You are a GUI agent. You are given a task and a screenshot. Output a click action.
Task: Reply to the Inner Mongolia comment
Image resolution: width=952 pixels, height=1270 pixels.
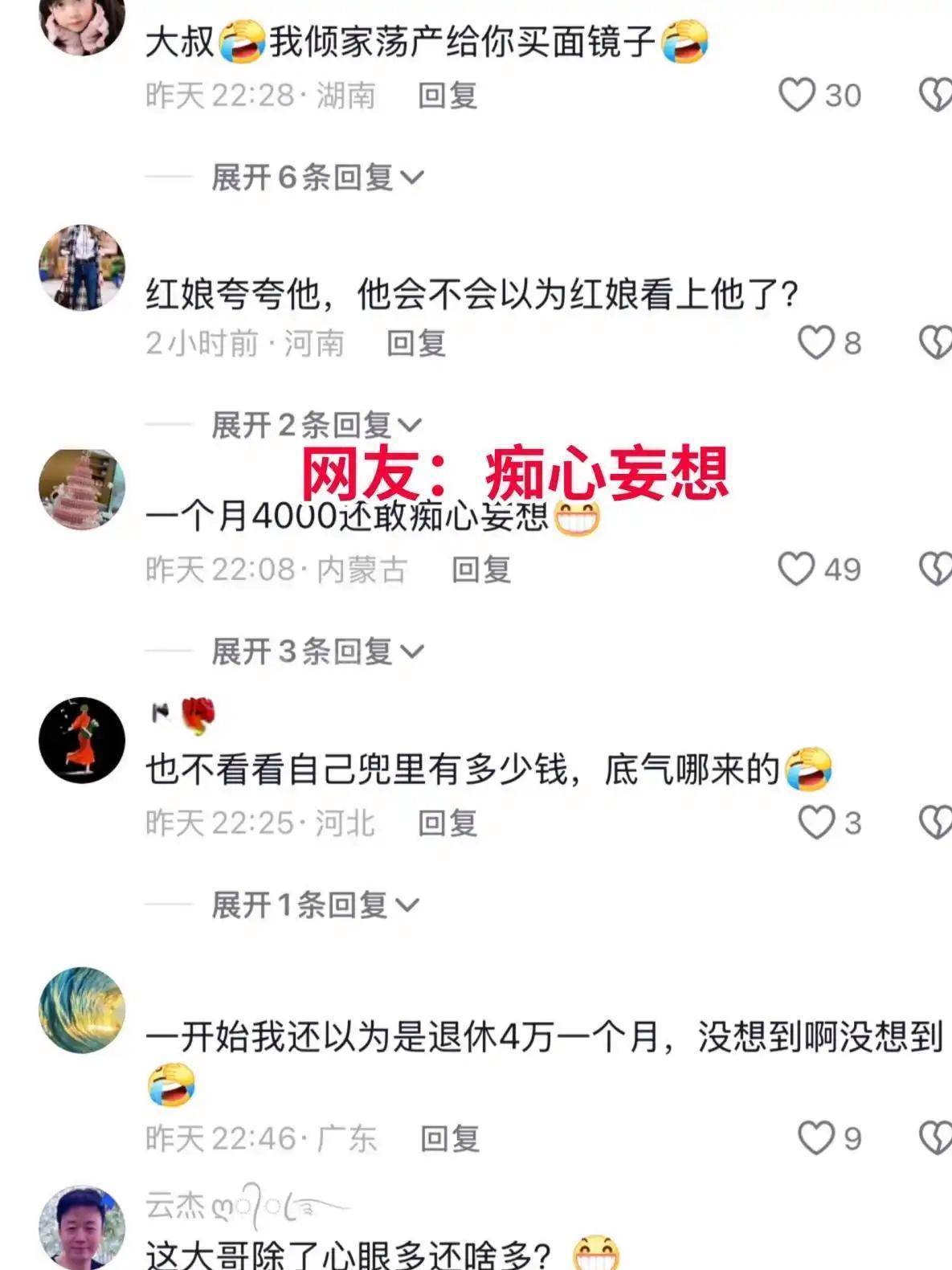click(481, 570)
